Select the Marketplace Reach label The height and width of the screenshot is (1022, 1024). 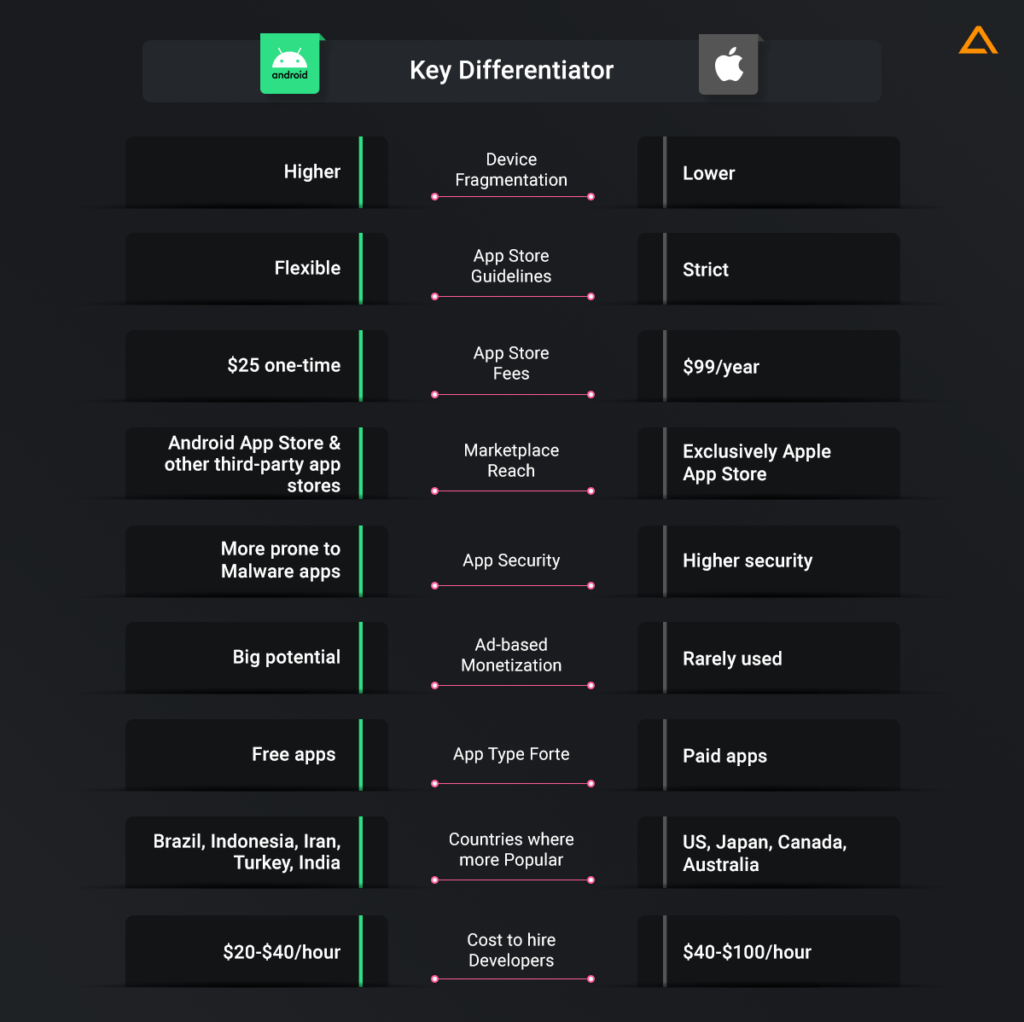tap(511, 460)
